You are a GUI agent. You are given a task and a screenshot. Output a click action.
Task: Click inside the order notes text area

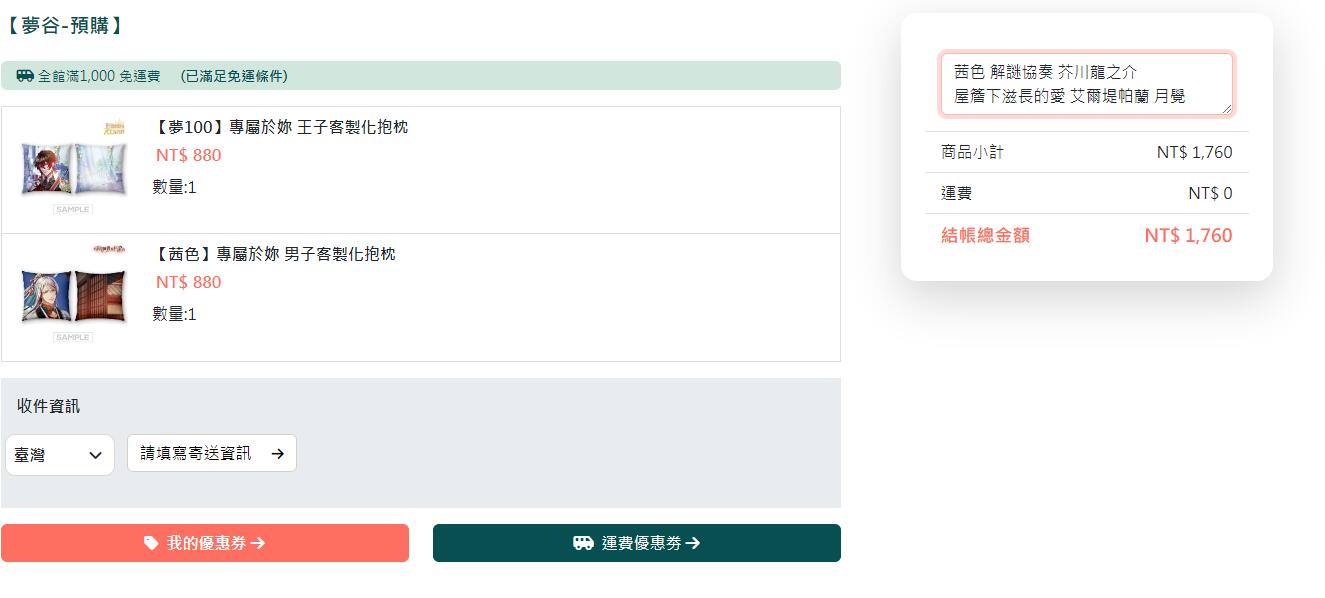tap(1087, 84)
